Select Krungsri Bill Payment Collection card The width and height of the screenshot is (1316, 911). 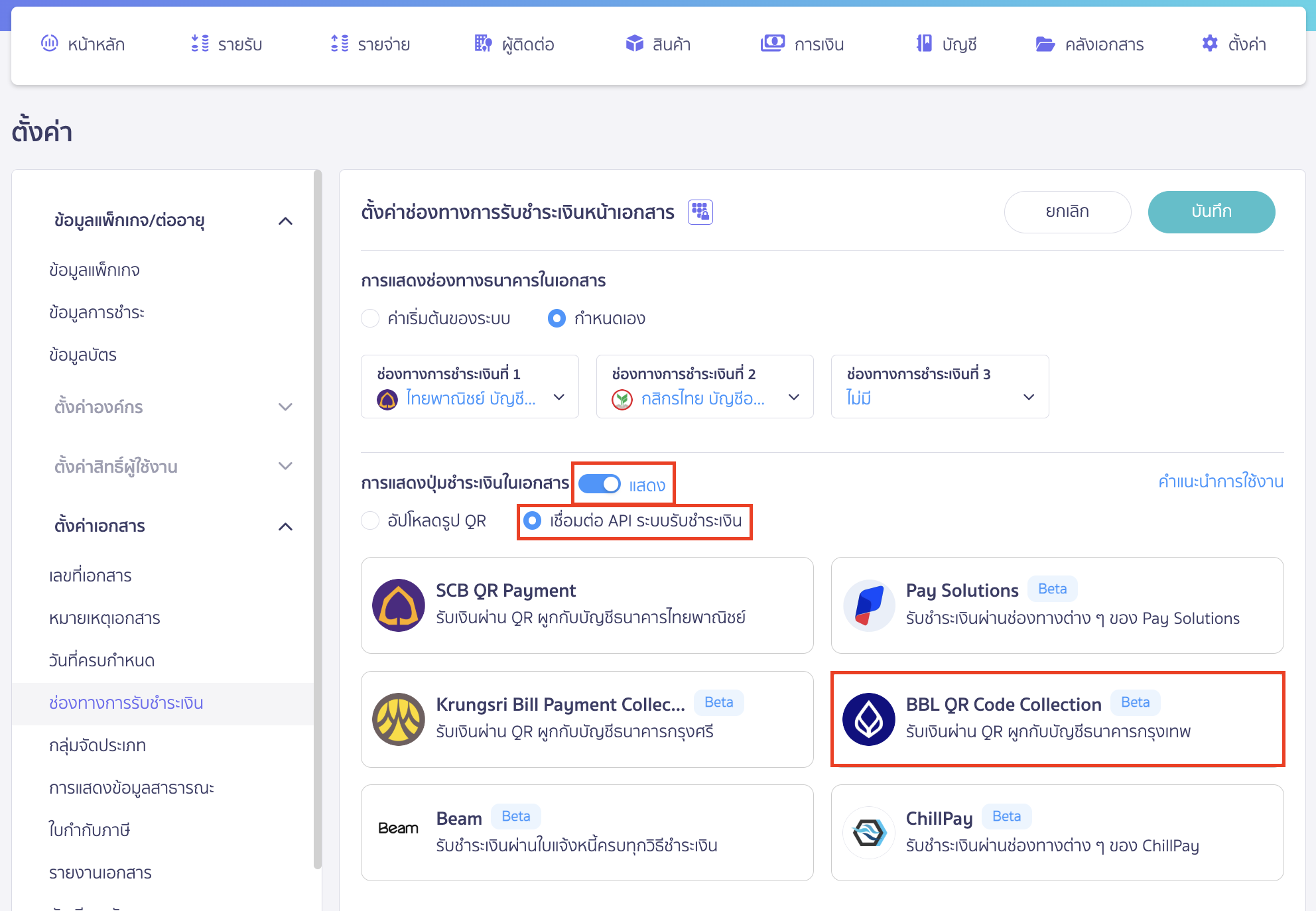[x=586, y=719]
